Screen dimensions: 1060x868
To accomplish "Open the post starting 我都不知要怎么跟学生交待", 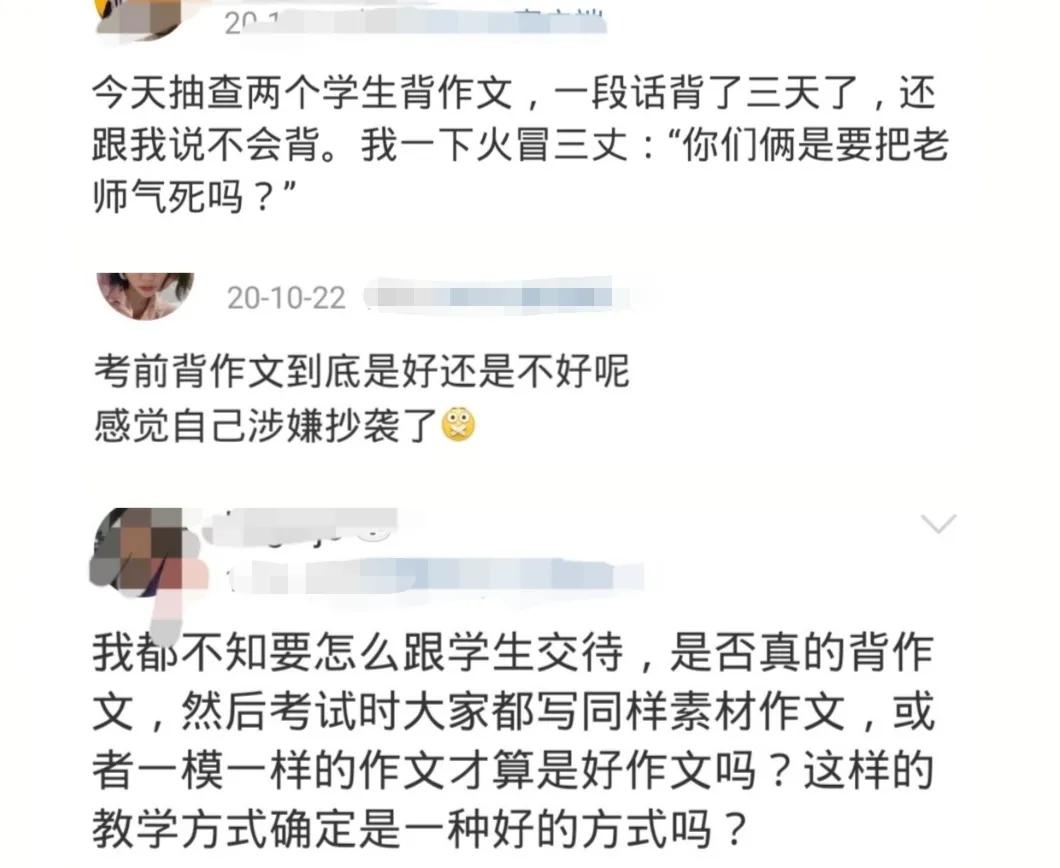I will pos(514,740).
